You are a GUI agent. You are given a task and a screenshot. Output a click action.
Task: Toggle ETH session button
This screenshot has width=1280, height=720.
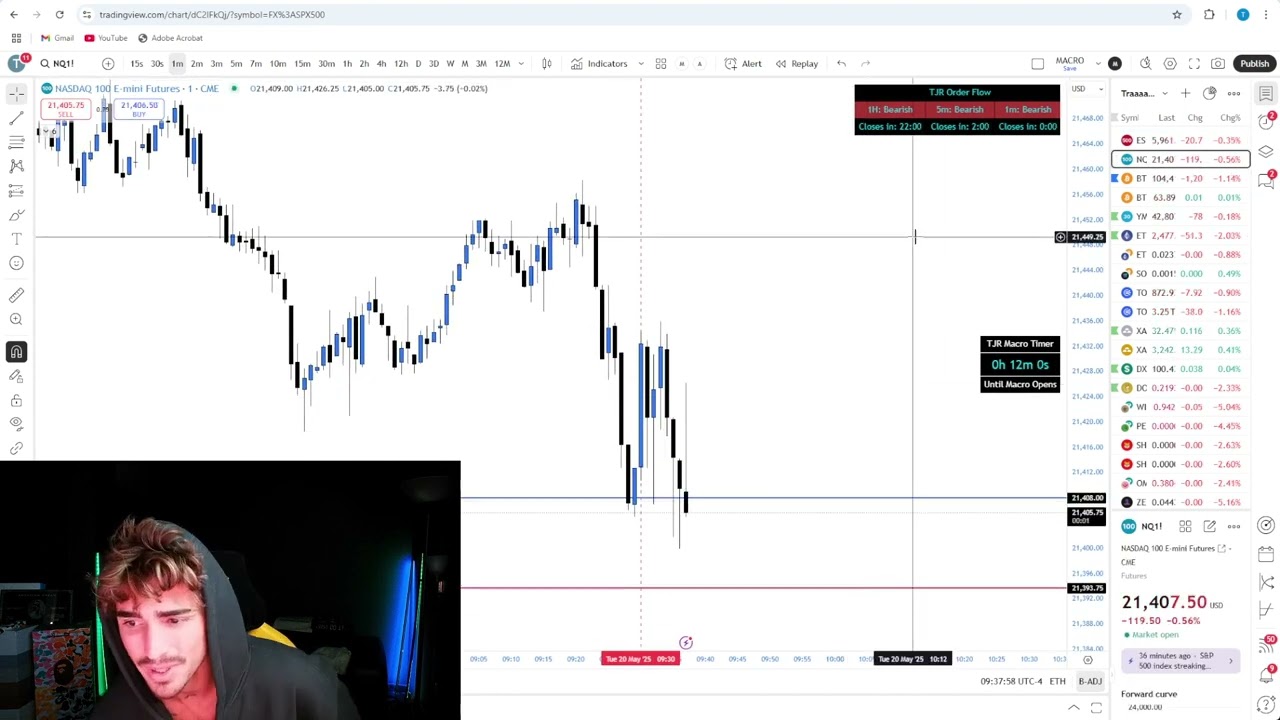click(x=1057, y=681)
